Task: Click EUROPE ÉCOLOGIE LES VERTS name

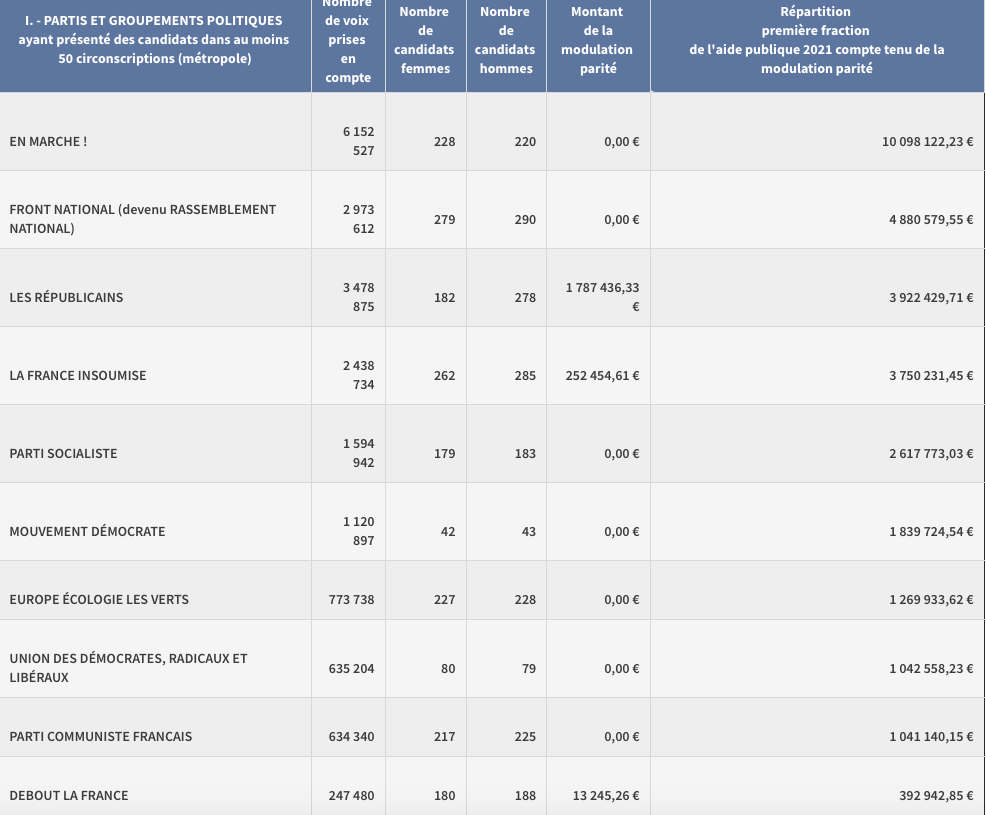Action: coord(99,600)
